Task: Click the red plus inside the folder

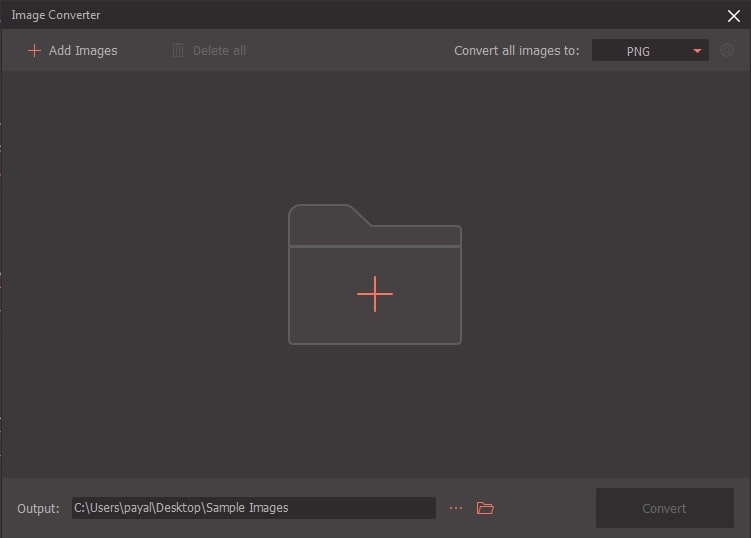Action: pos(375,294)
